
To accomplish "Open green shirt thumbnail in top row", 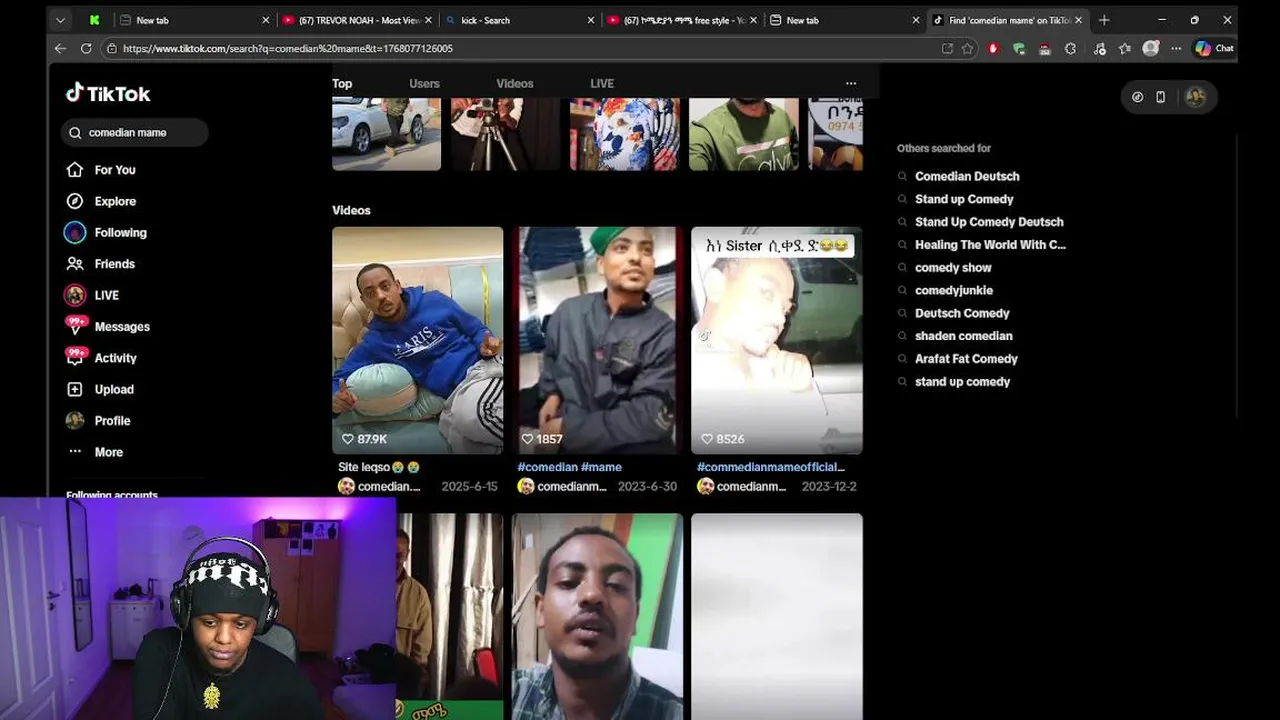I will (x=744, y=134).
